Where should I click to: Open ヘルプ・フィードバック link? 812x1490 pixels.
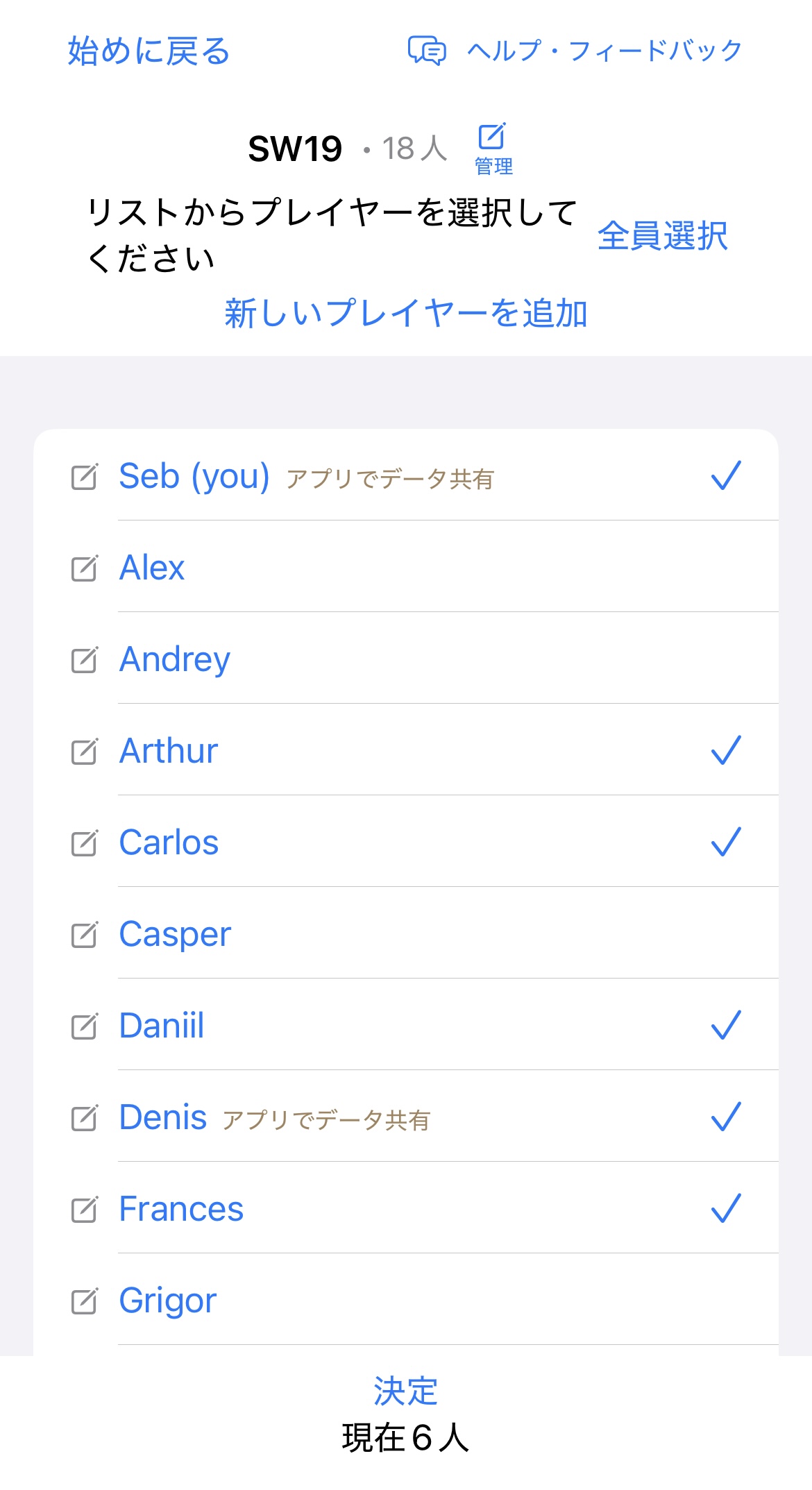[x=604, y=51]
